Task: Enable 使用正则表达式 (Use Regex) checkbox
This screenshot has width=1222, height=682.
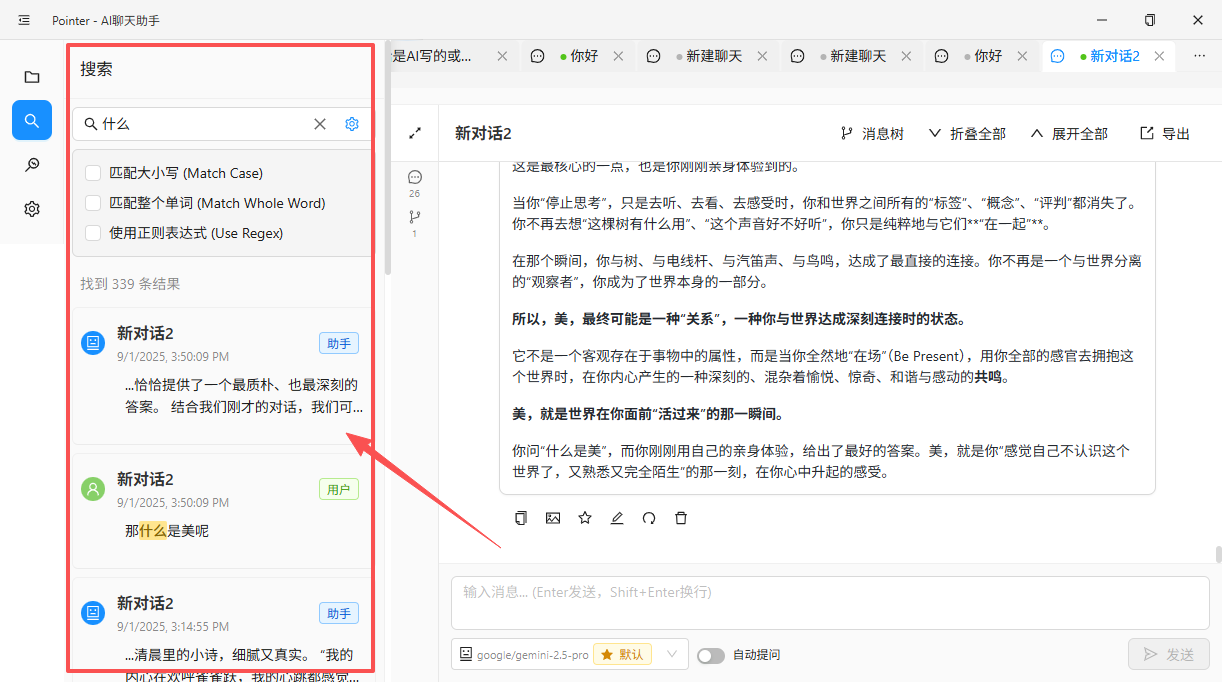Action: point(93,233)
